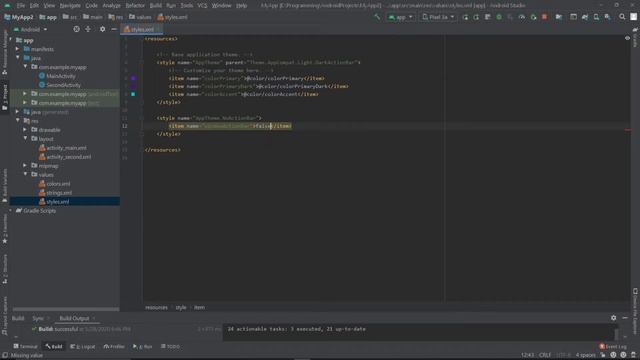Expand the mipmap folder
Viewport: 640px width, 360px height.
(25, 166)
